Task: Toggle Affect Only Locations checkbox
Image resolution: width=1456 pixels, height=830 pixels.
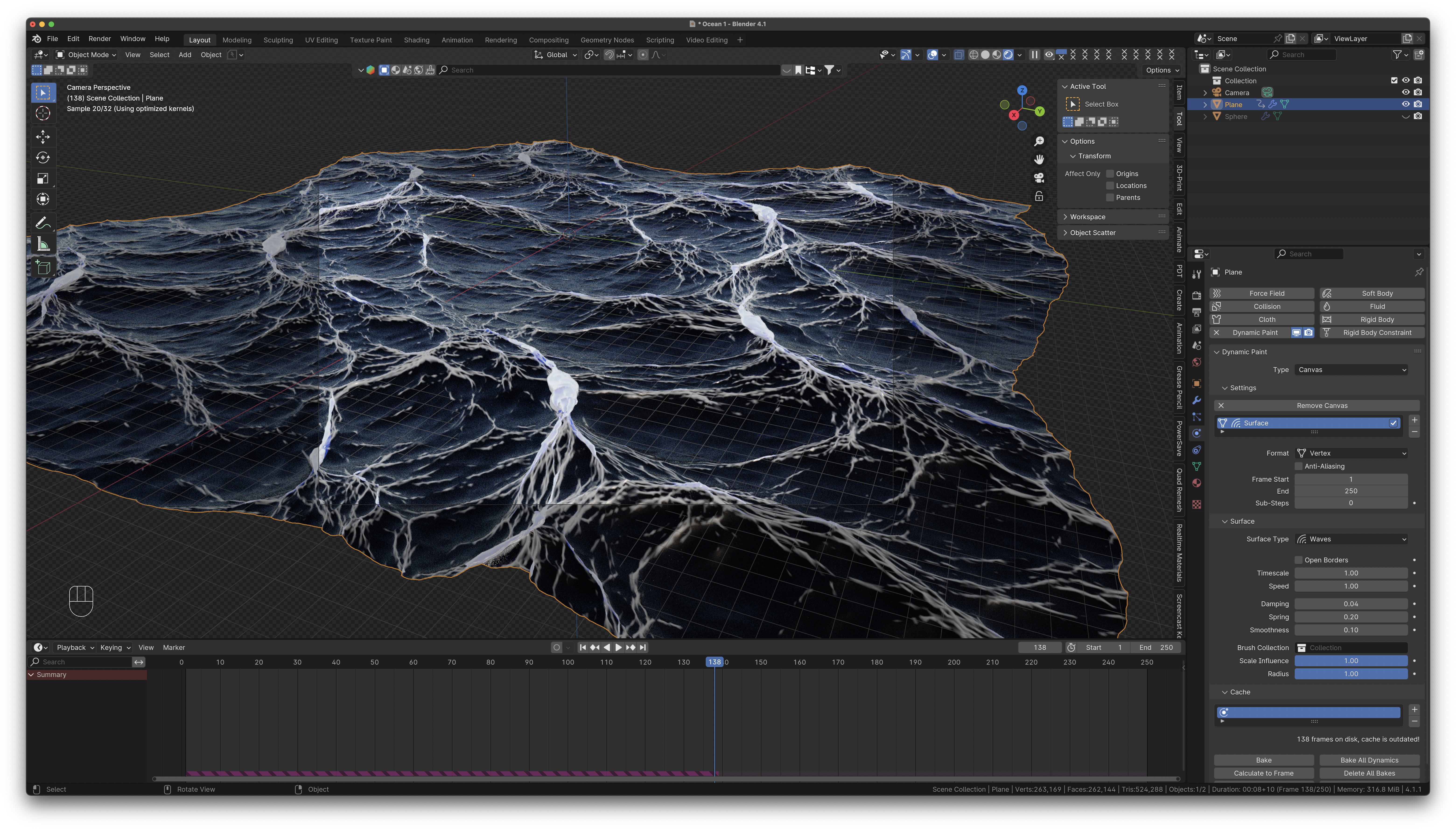Action: pyautogui.click(x=1109, y=186)
